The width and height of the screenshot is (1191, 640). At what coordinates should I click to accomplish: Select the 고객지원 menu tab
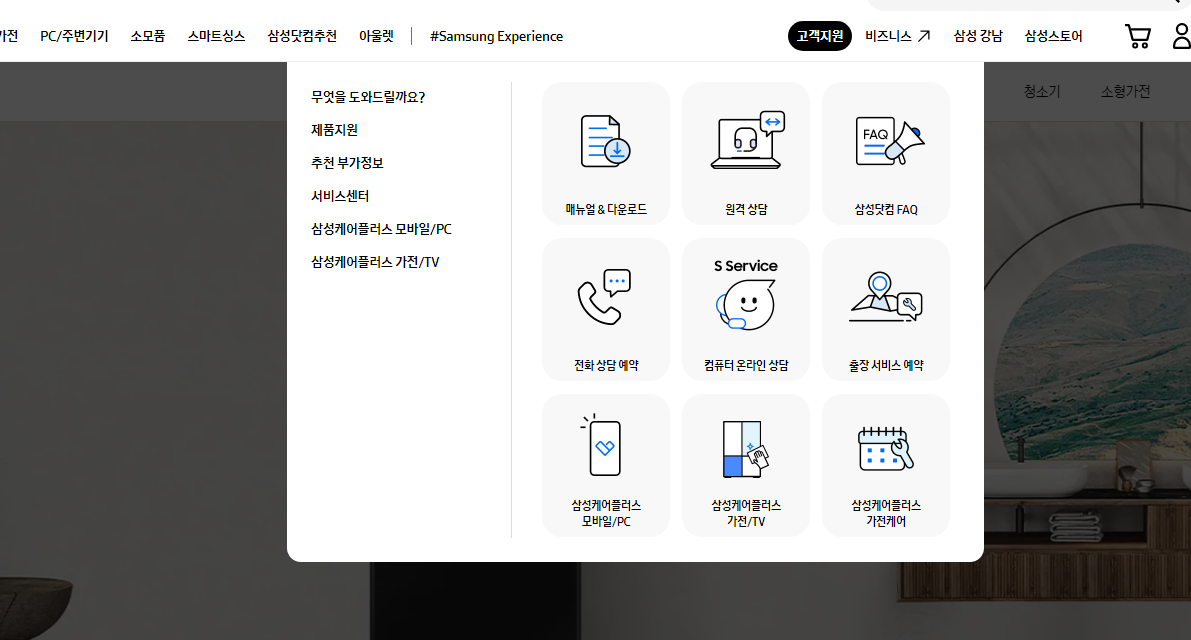tap(820, 36)
